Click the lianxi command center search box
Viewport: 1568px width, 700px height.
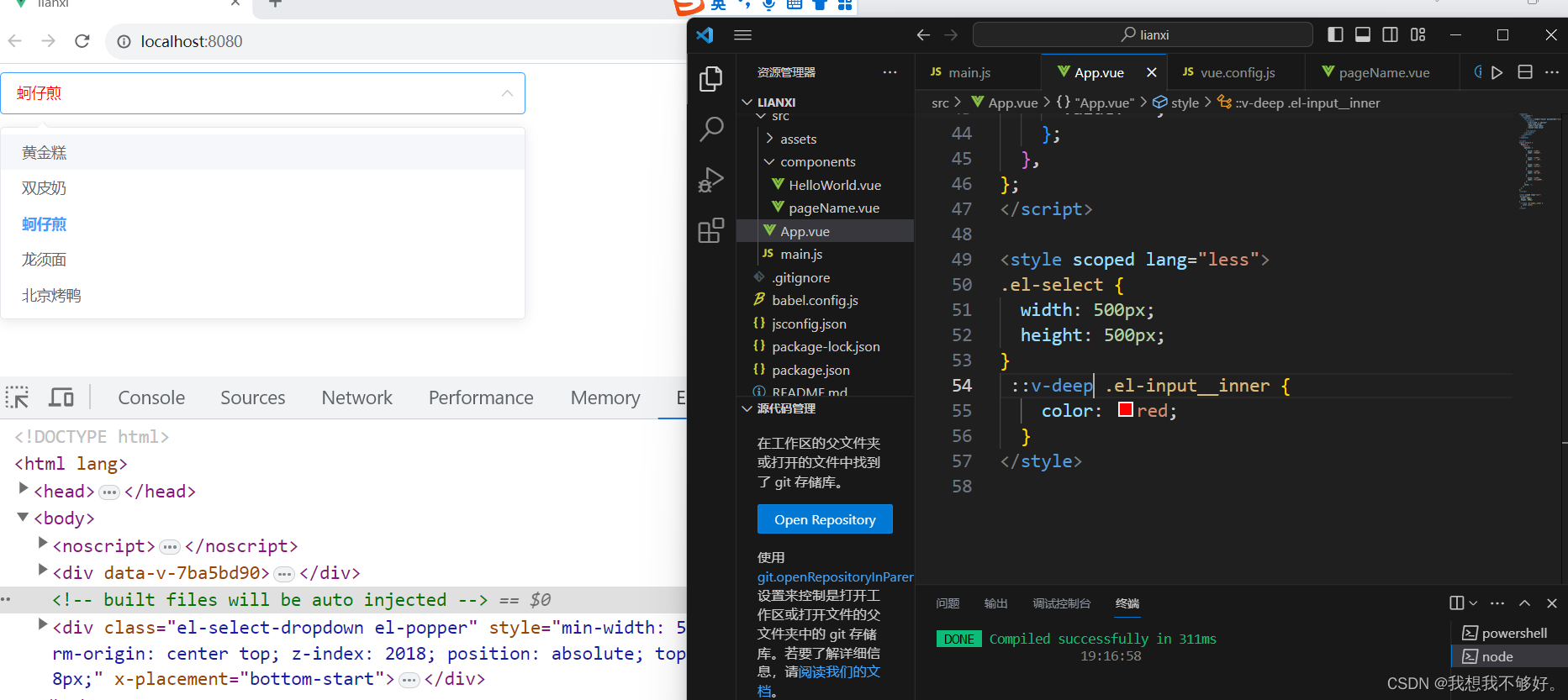click(1143, 34)
